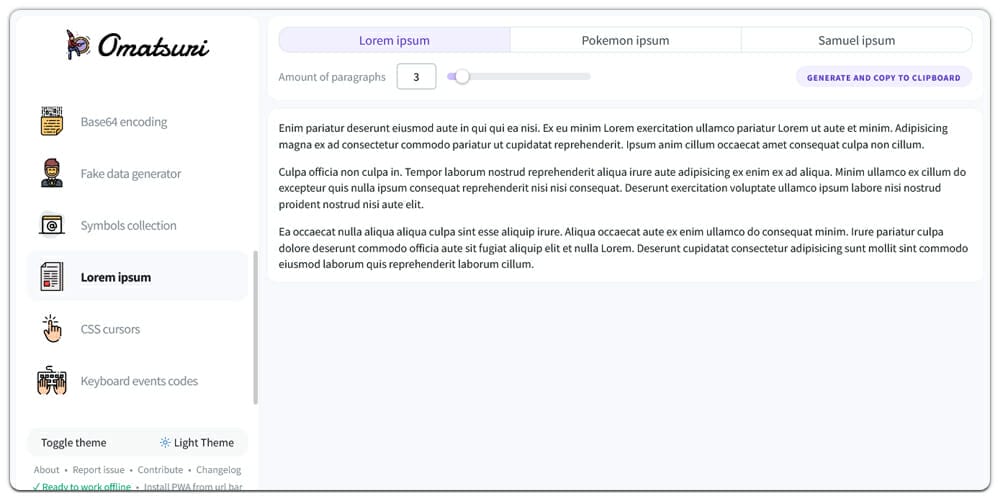Switch to the Lorem ipsum tab
Screen dimensions: 1000x500
tap(394, 40)
